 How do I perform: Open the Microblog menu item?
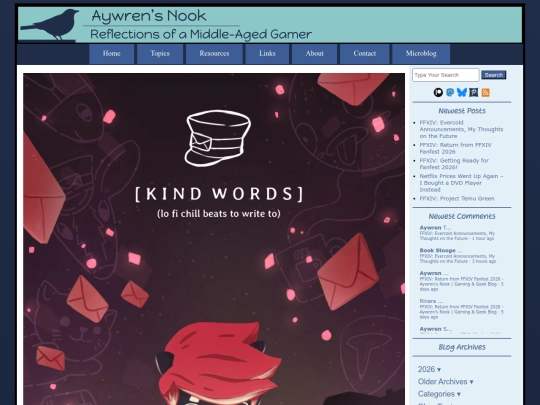coord(421,54)
